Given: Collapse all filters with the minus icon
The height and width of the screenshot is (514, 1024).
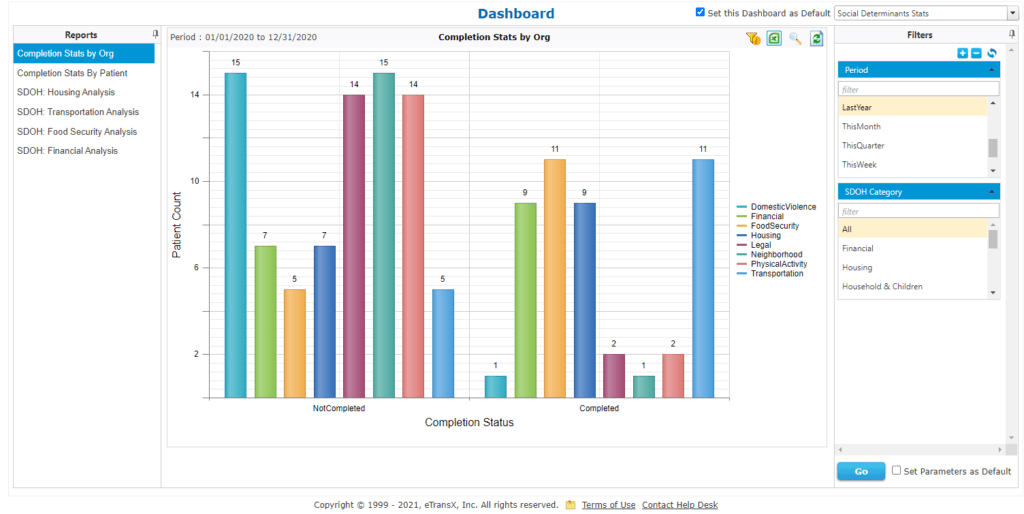Looking at the screenshot, I should coord(976,53).
